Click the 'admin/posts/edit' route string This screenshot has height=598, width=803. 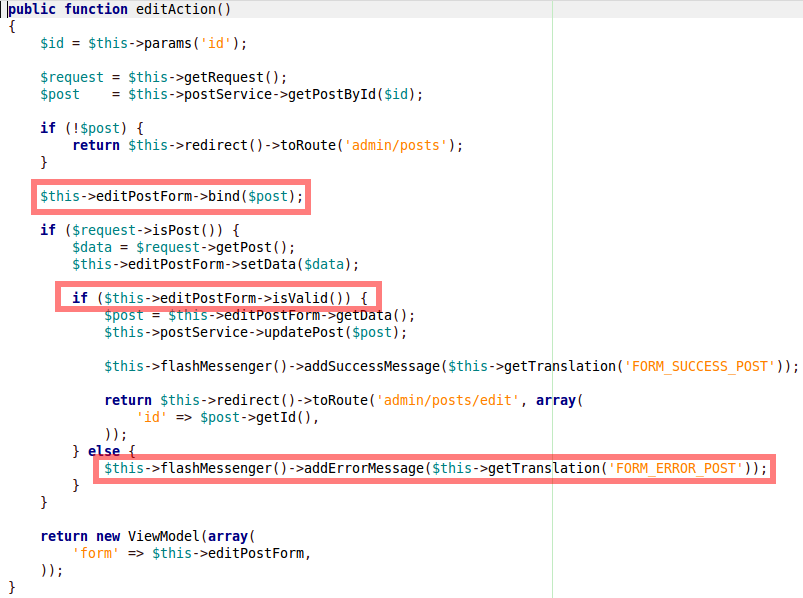pos(446,400)
